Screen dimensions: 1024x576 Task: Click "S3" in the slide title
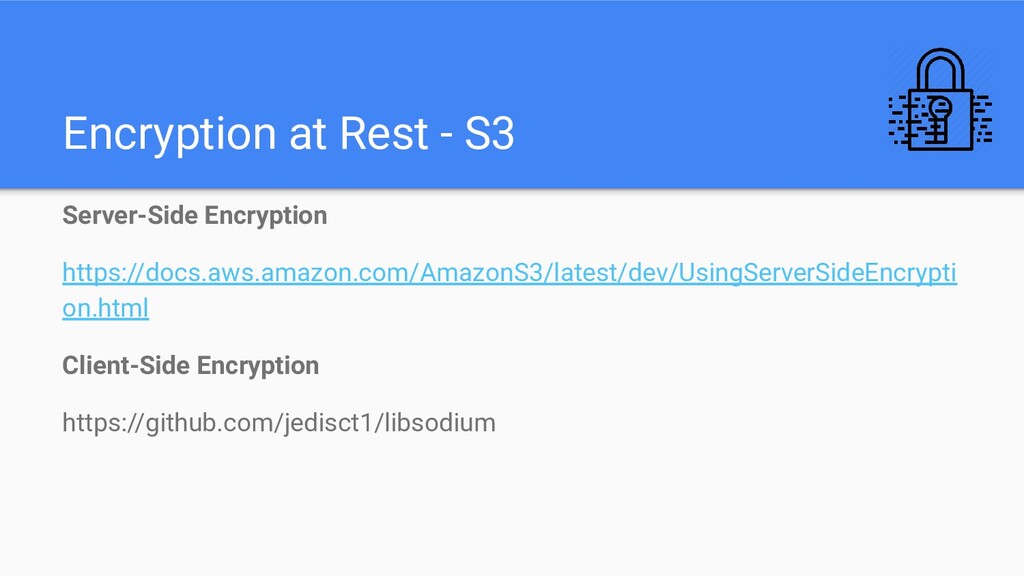coord(490,134)
